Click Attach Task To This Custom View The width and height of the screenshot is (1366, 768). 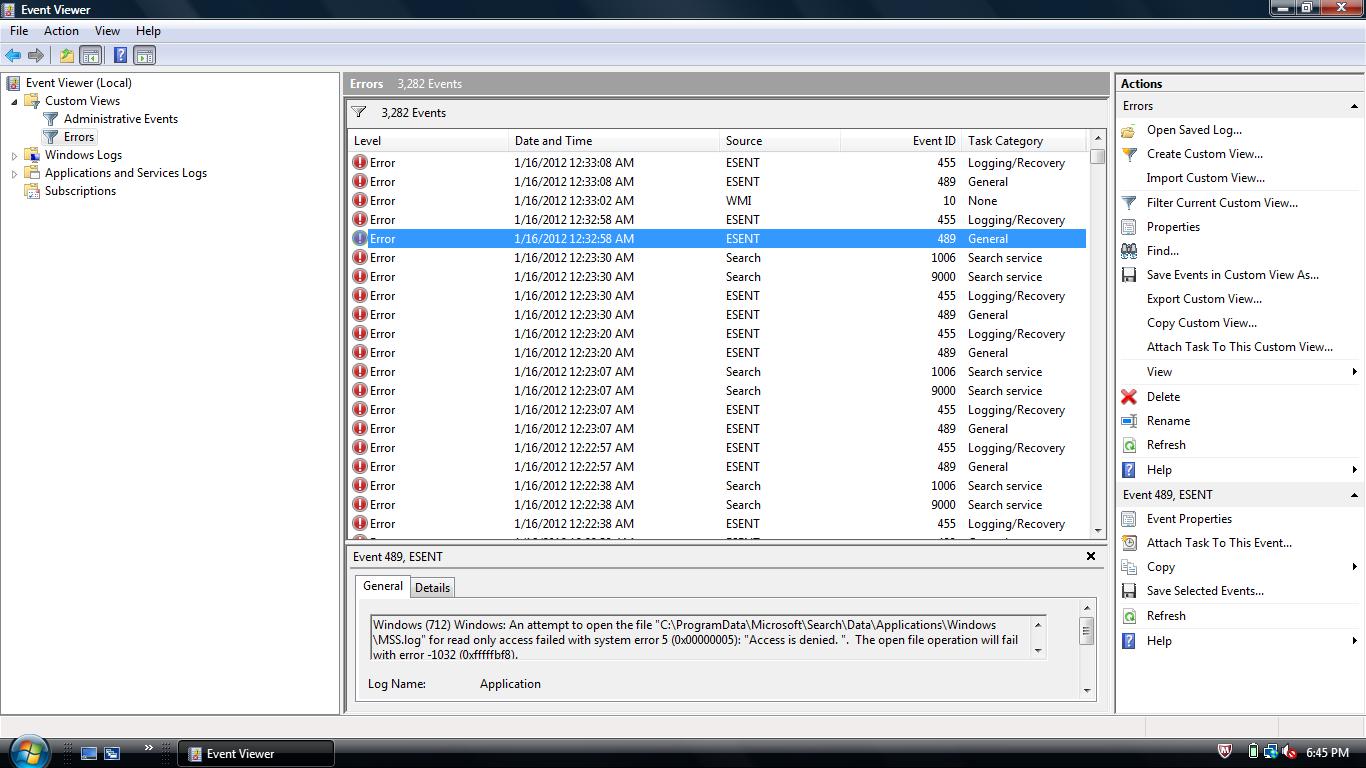click(x=1240, y=347)
